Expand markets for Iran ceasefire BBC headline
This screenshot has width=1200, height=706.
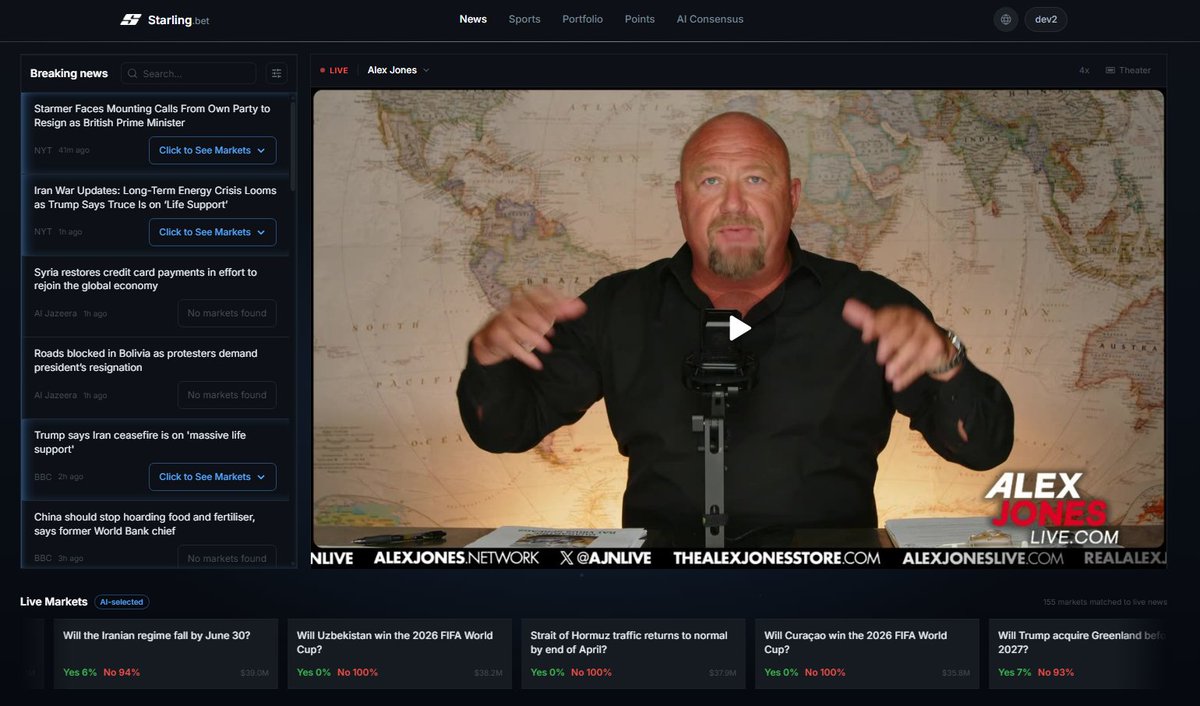click(x=212, y=477)
